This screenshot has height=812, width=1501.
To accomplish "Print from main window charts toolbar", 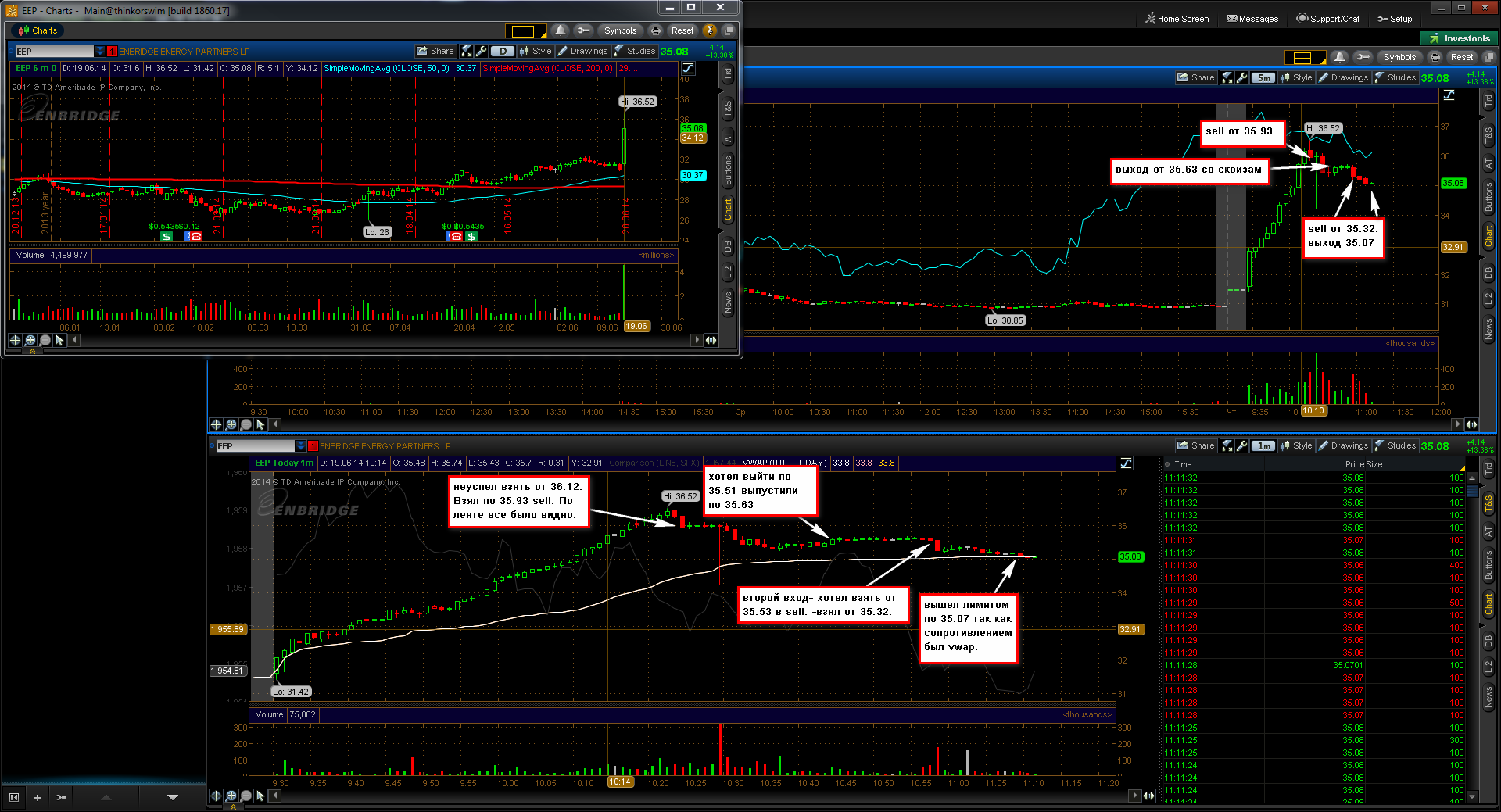I will [x=1435, y=57].
